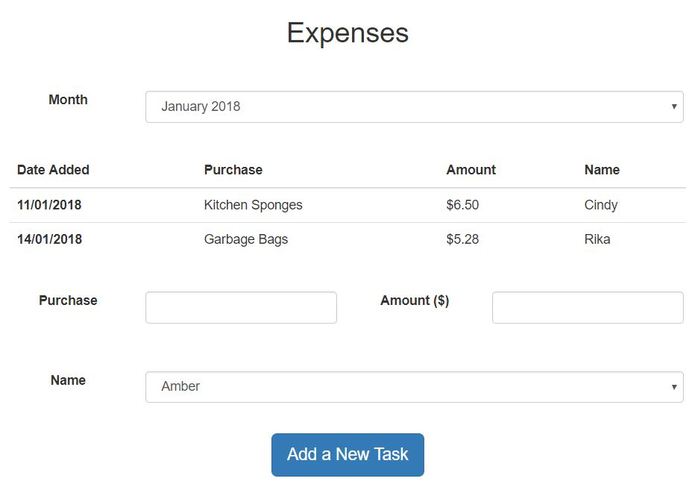Click the Amount column header

point(471,170)
